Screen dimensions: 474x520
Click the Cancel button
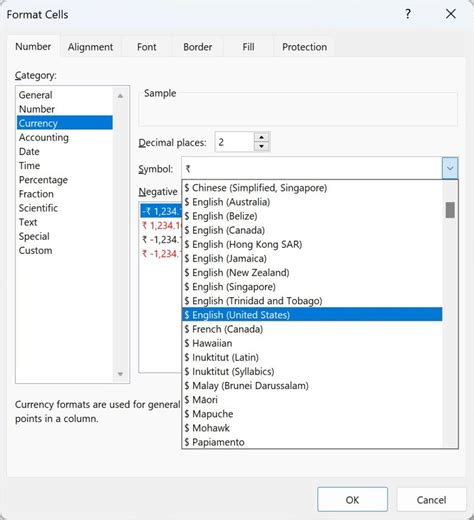tap(431, 500)
